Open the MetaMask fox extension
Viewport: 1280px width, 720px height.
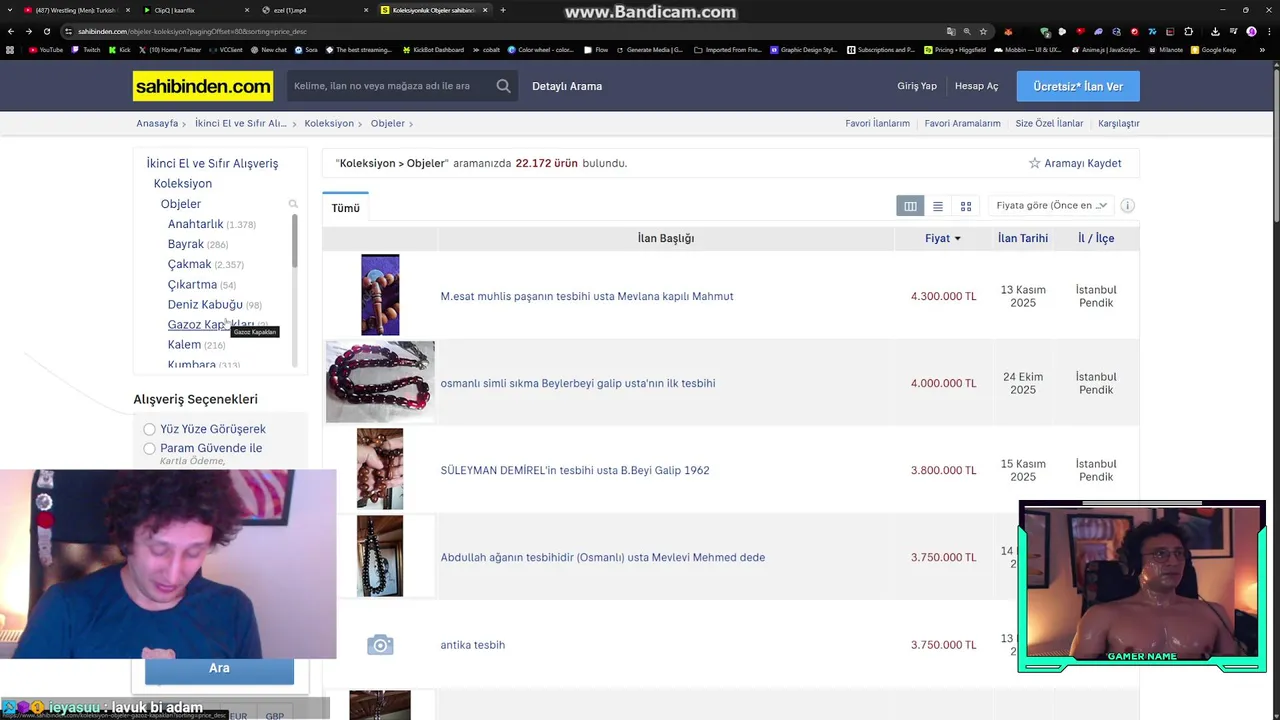coord(1008,32)
